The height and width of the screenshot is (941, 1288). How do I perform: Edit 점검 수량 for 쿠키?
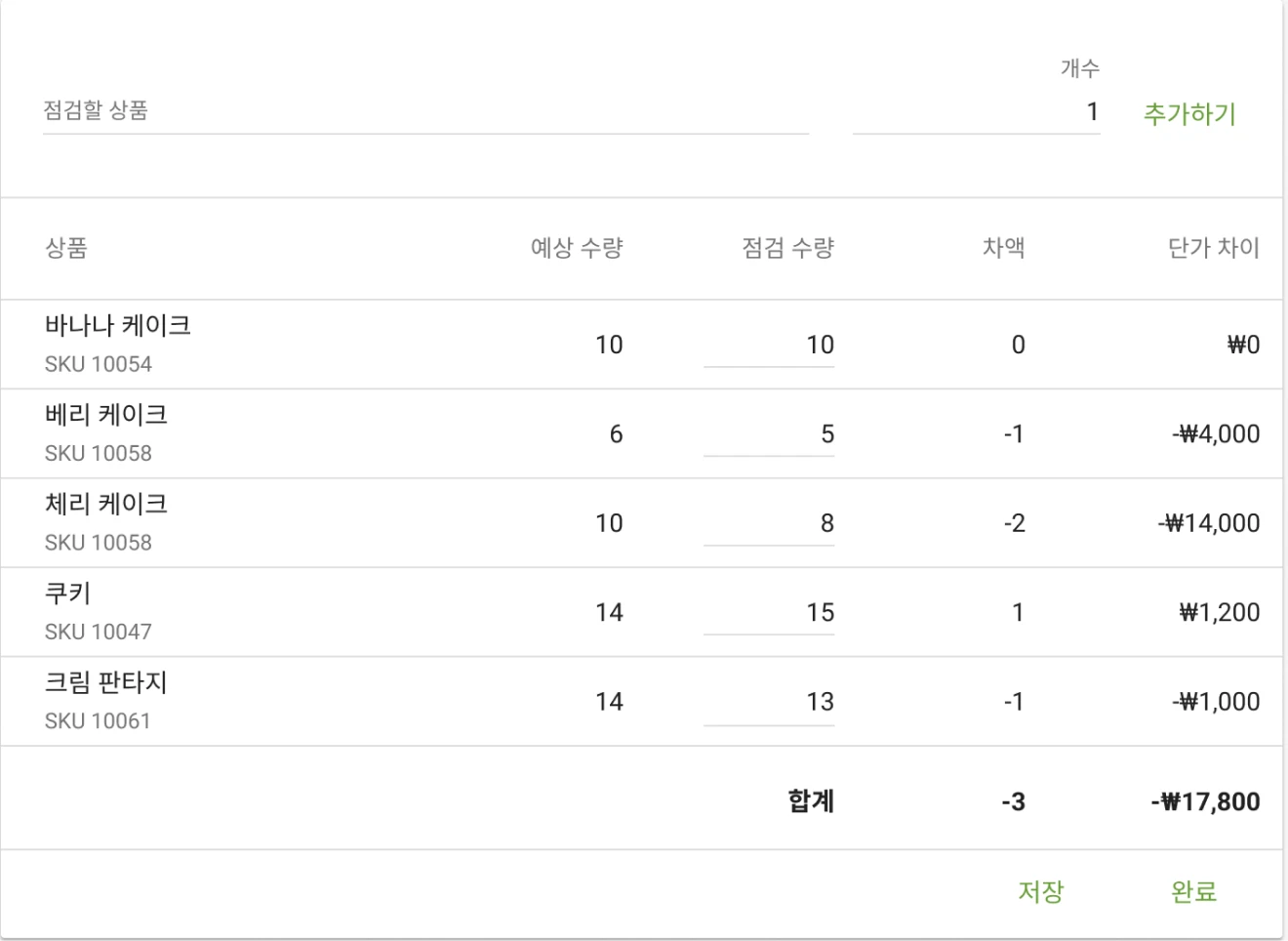[x=769, y=613]
